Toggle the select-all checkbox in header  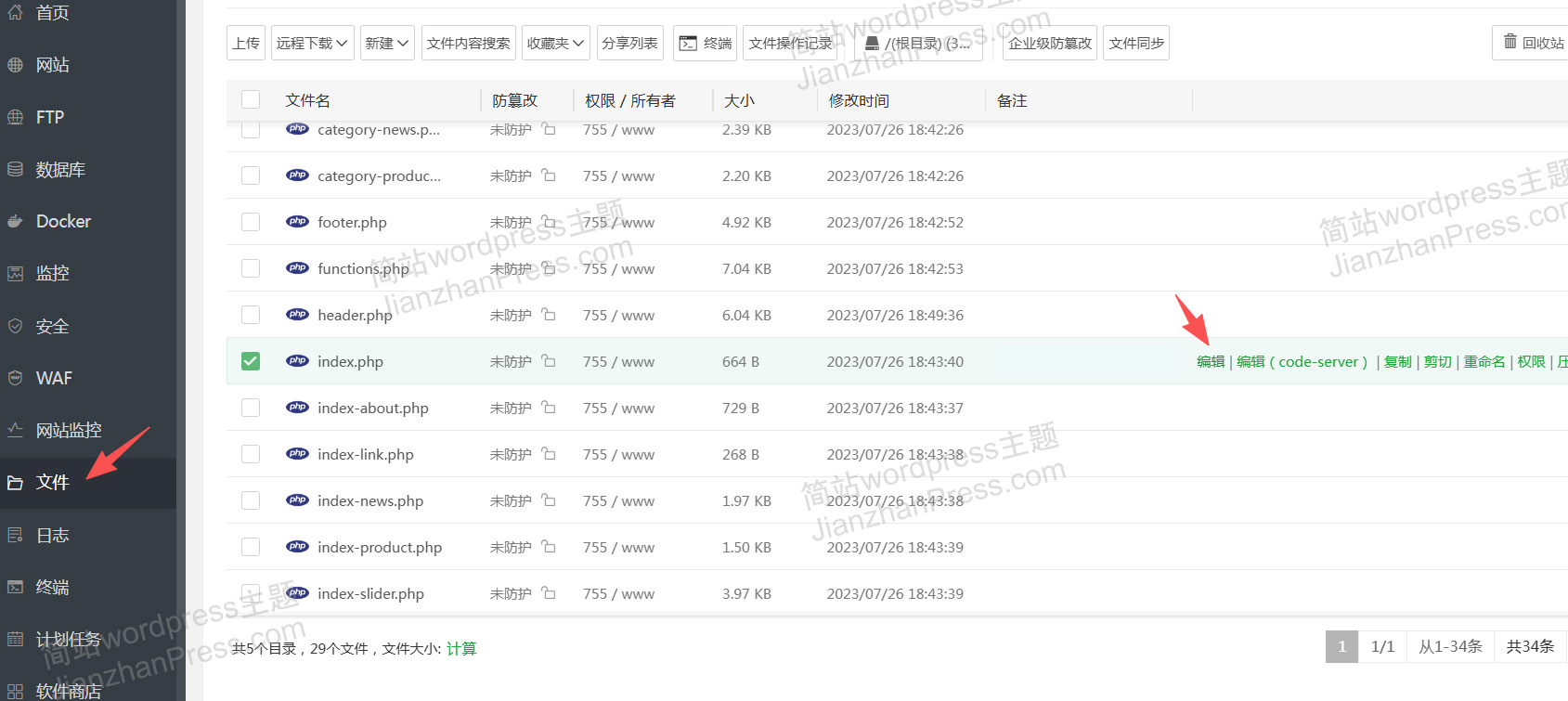click(251, 99)
